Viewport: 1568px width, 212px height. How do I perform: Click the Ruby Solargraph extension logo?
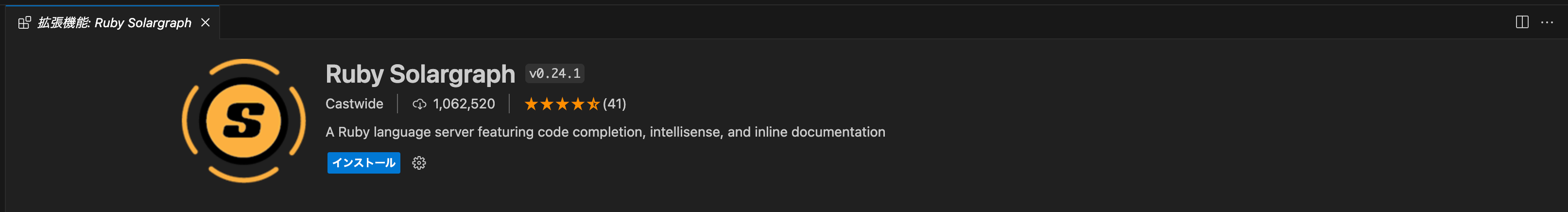pyautogui.click(x=243, y=121)
